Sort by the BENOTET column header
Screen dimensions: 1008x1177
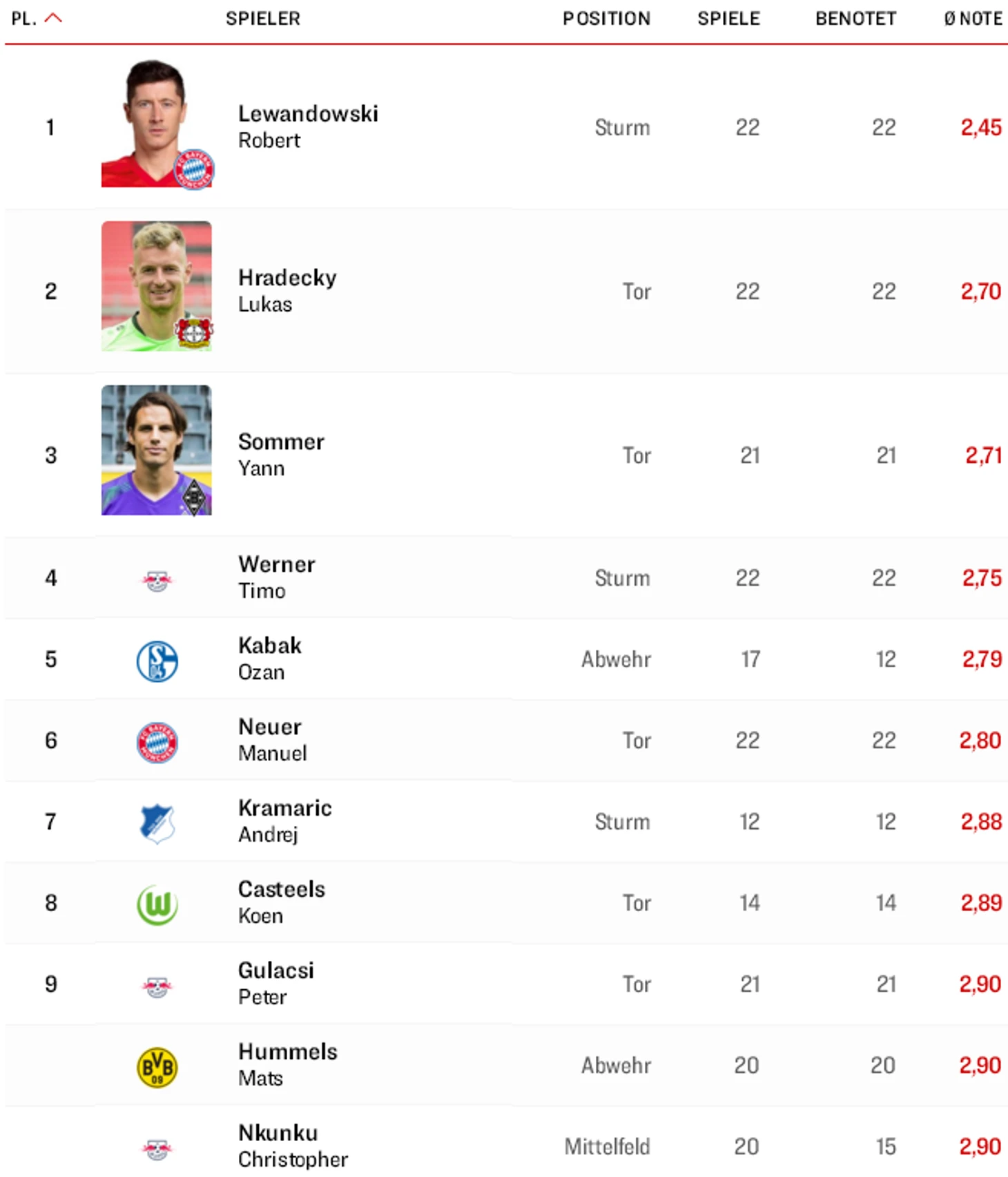coord(855,19)
